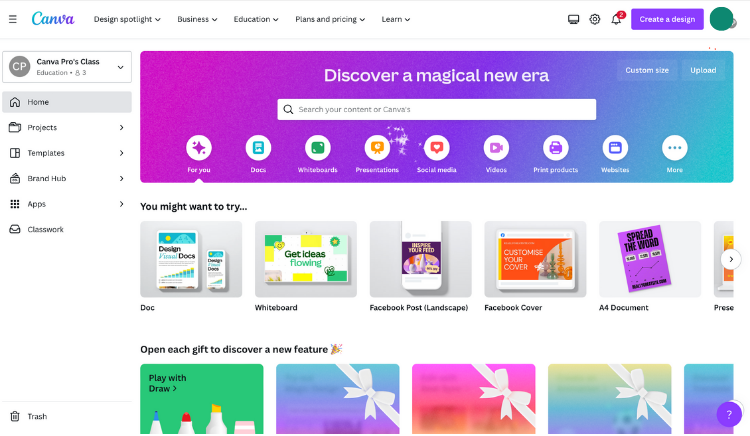750x436 pixels.
Task: Open the yellow-green gift card with ribbon
Action: [609, 399]
